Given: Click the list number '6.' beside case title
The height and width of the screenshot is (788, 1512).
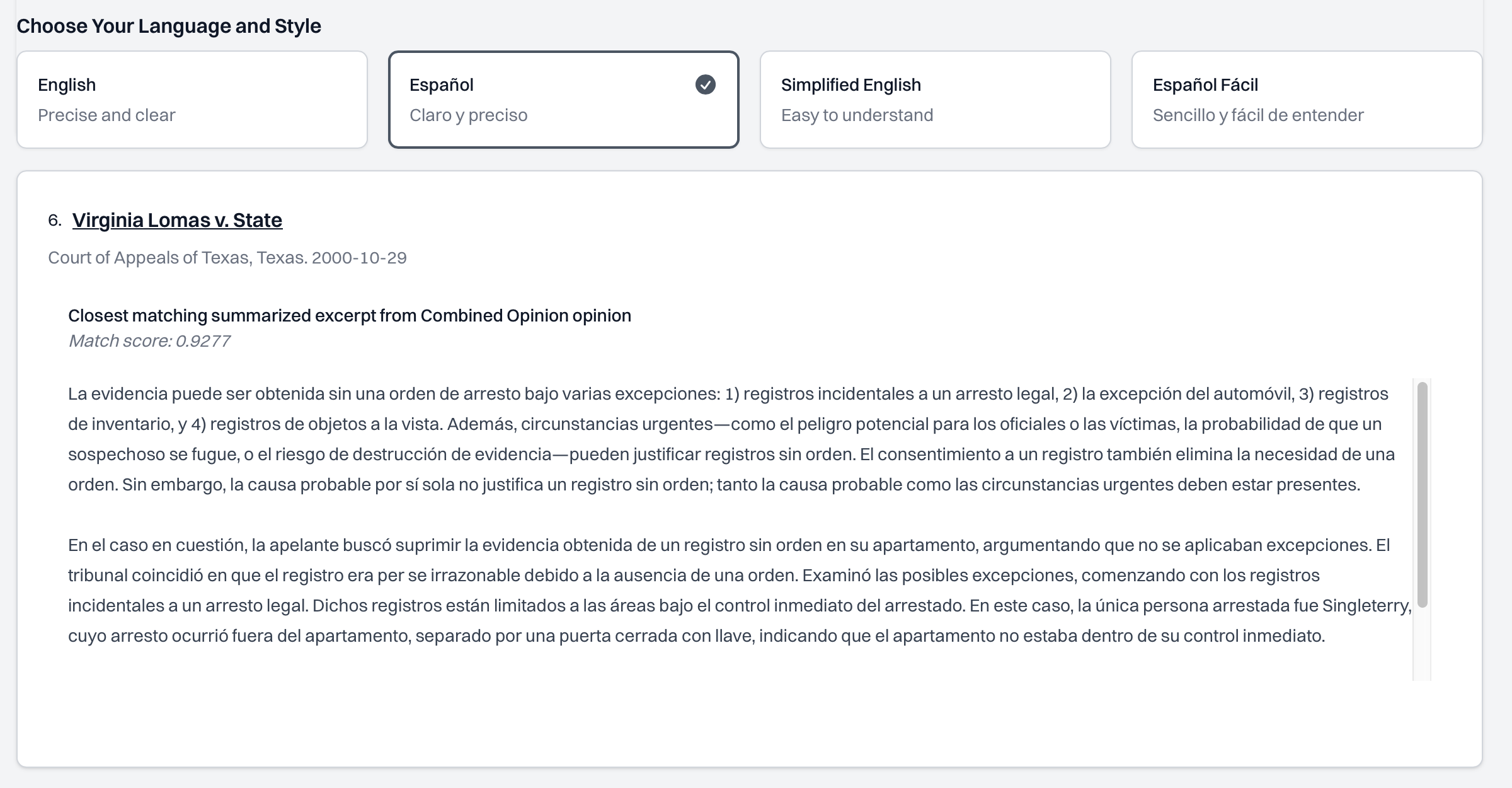Looking at the screenshot, I should 55,220.
